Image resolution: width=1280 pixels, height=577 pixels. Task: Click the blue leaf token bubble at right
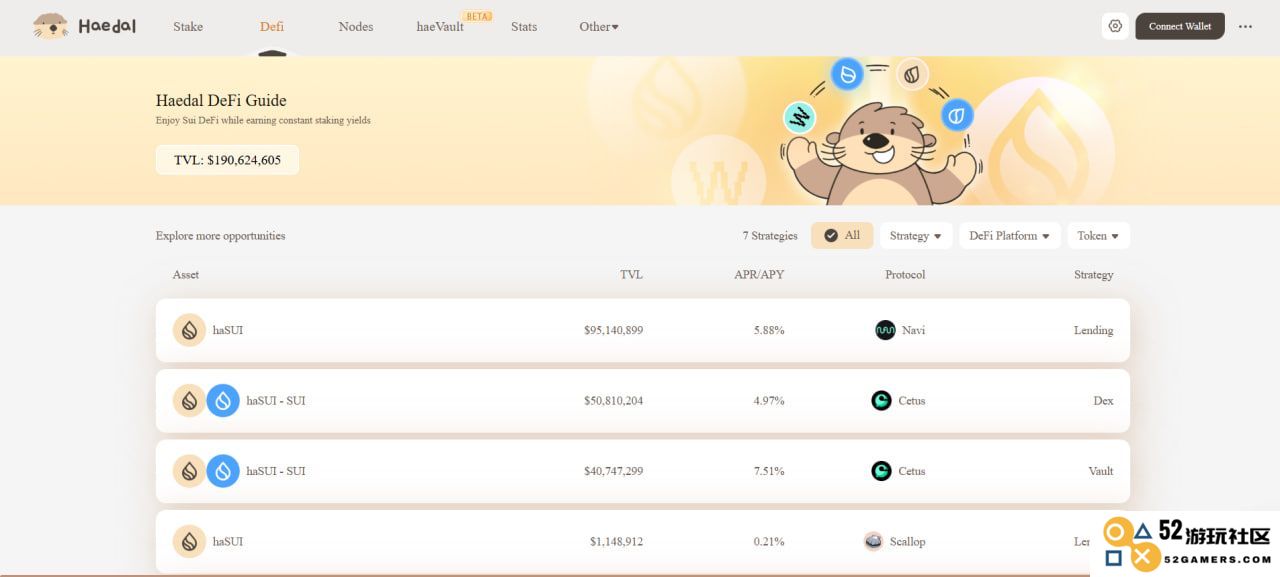pyautogui.click(x=957, y=115)
